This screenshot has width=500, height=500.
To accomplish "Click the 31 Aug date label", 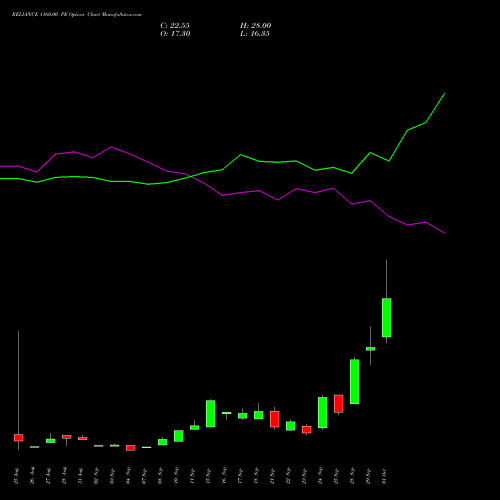I will tap(80, 476).
